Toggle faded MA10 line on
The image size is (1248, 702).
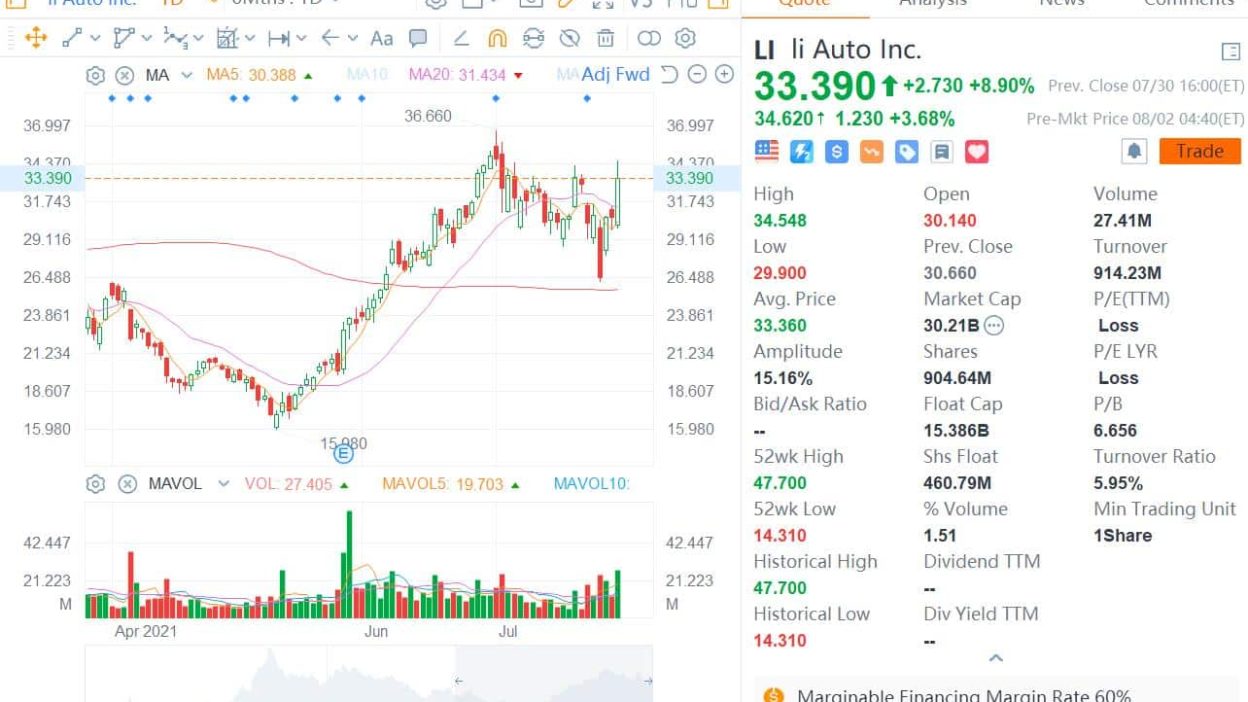tap(367, 75)
